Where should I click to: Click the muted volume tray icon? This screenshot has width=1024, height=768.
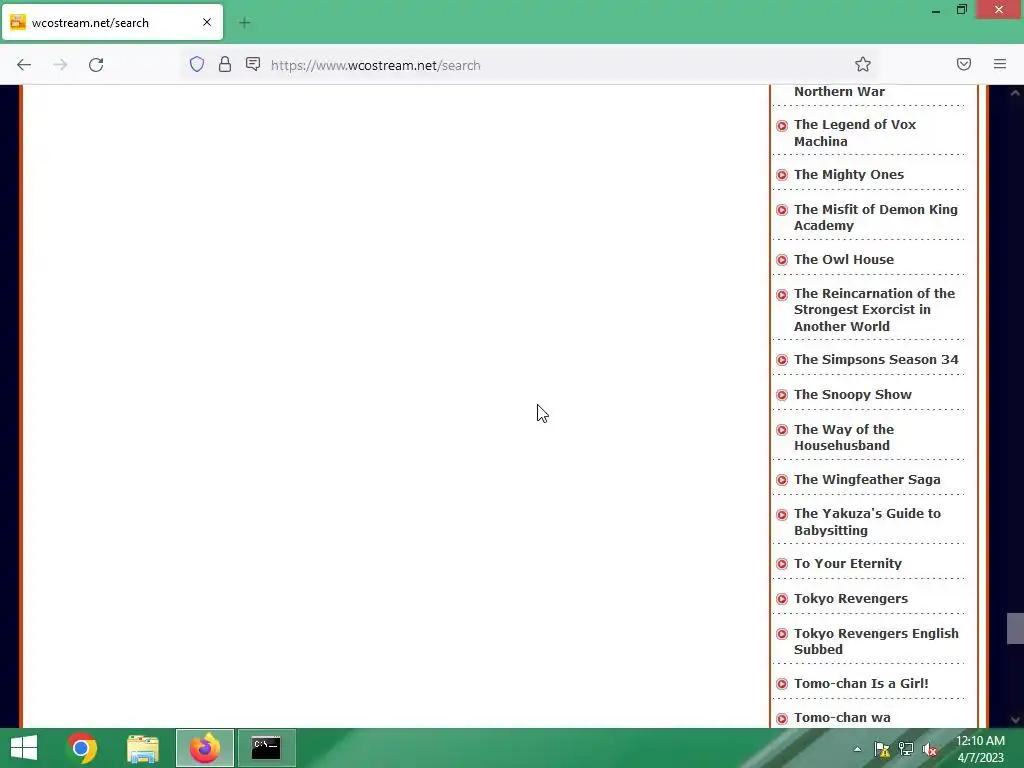(x=930, y=749)
